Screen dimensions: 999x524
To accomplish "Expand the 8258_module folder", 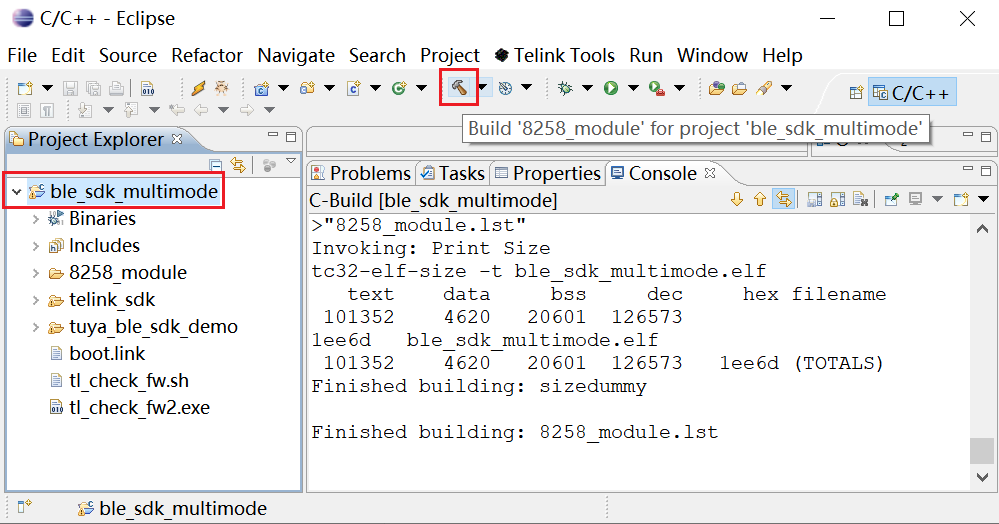I will (x=36, y=273).
